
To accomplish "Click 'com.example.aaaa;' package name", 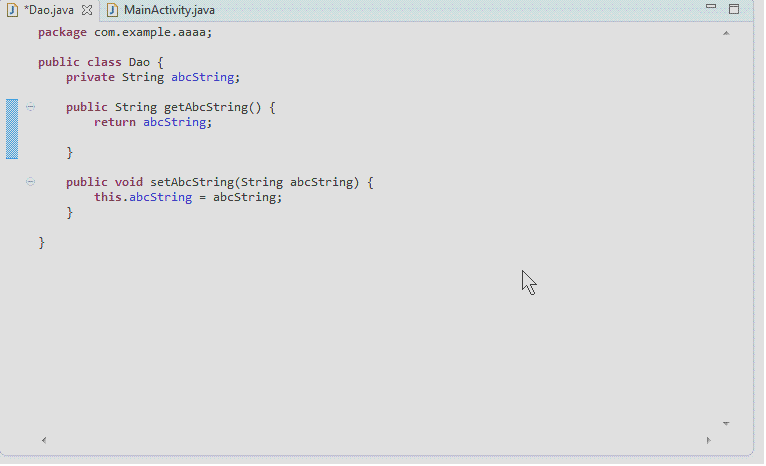I will coord(153,32).
